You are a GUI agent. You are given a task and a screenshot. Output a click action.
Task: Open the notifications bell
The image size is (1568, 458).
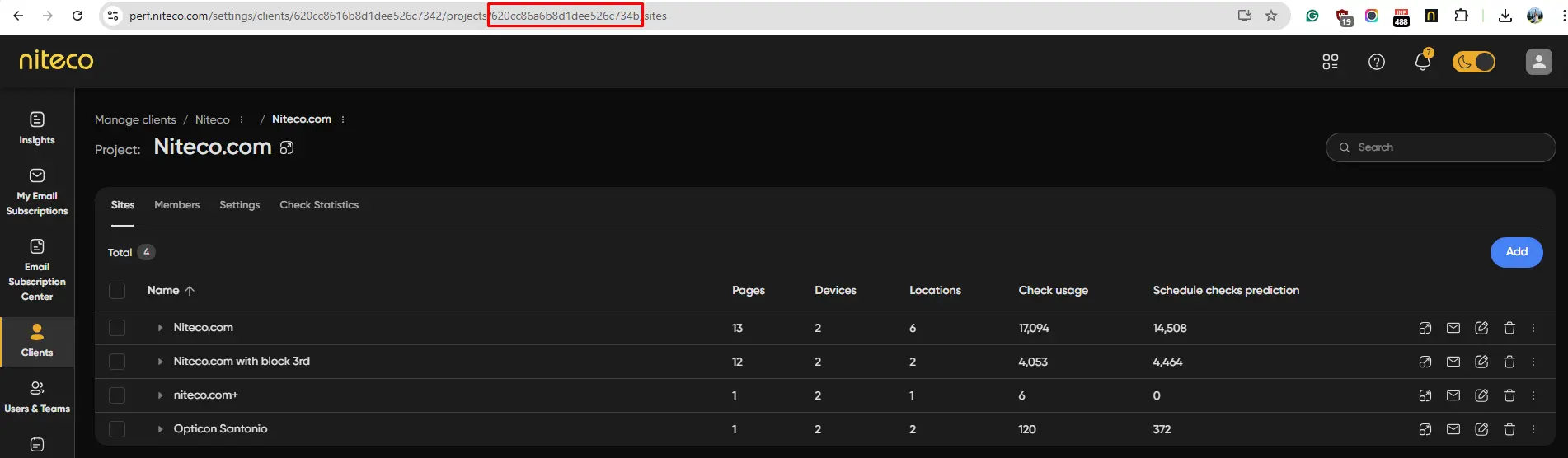click(1422, 62)
